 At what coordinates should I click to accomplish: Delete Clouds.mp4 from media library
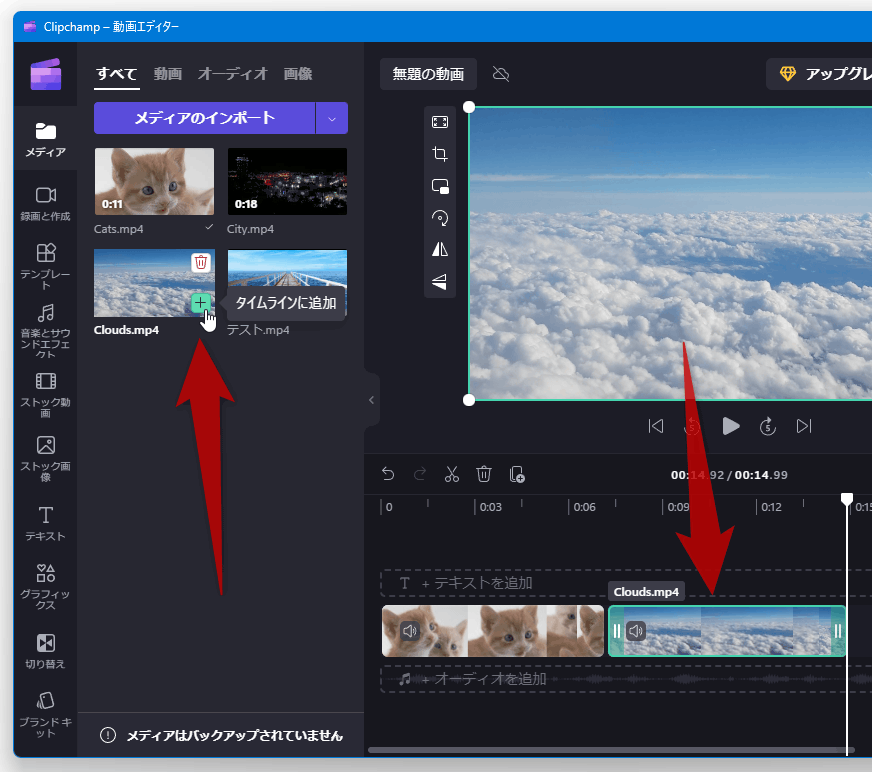pyautogui.click(x=201, y=262)
